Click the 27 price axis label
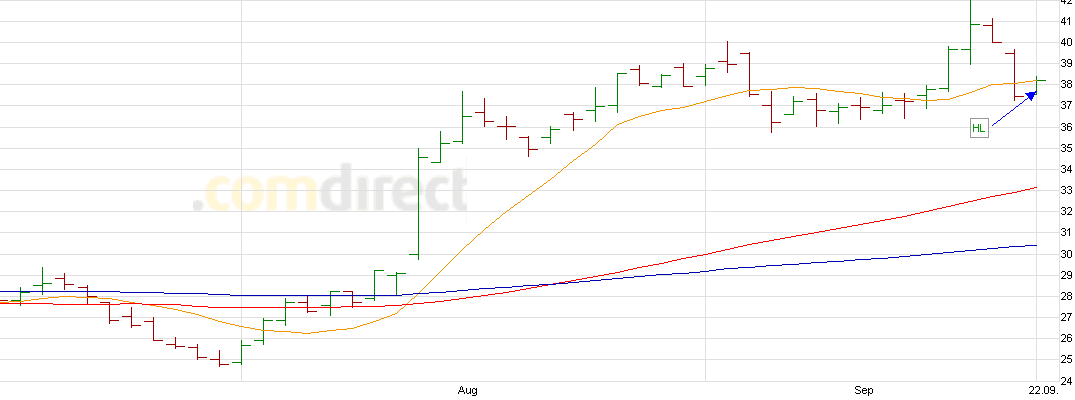The height and width of the screenshot is (400, 1075). [x=1066, y=317]
